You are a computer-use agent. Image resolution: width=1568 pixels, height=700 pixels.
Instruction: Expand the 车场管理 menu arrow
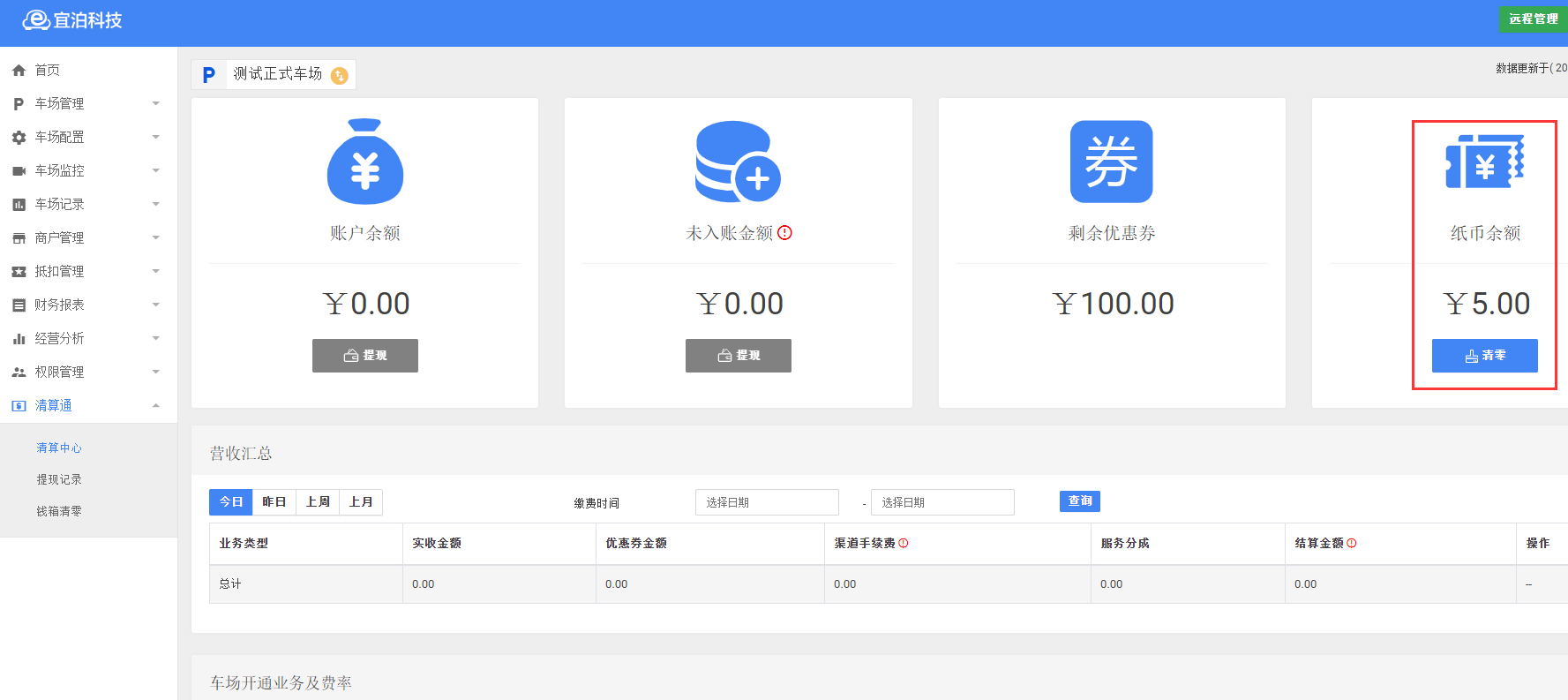click(156, 104)
